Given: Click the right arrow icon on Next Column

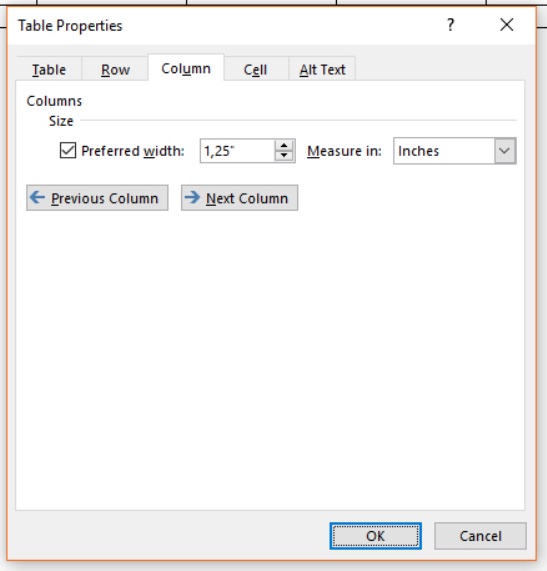Looking at the screenshot, I should [x=192, y=198].
